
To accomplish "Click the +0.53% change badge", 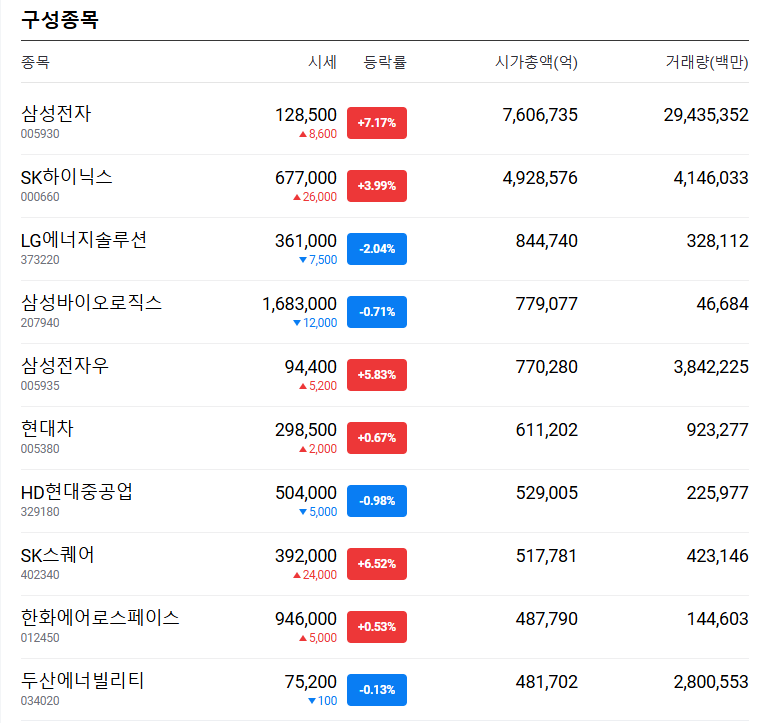I will point(377,627).
